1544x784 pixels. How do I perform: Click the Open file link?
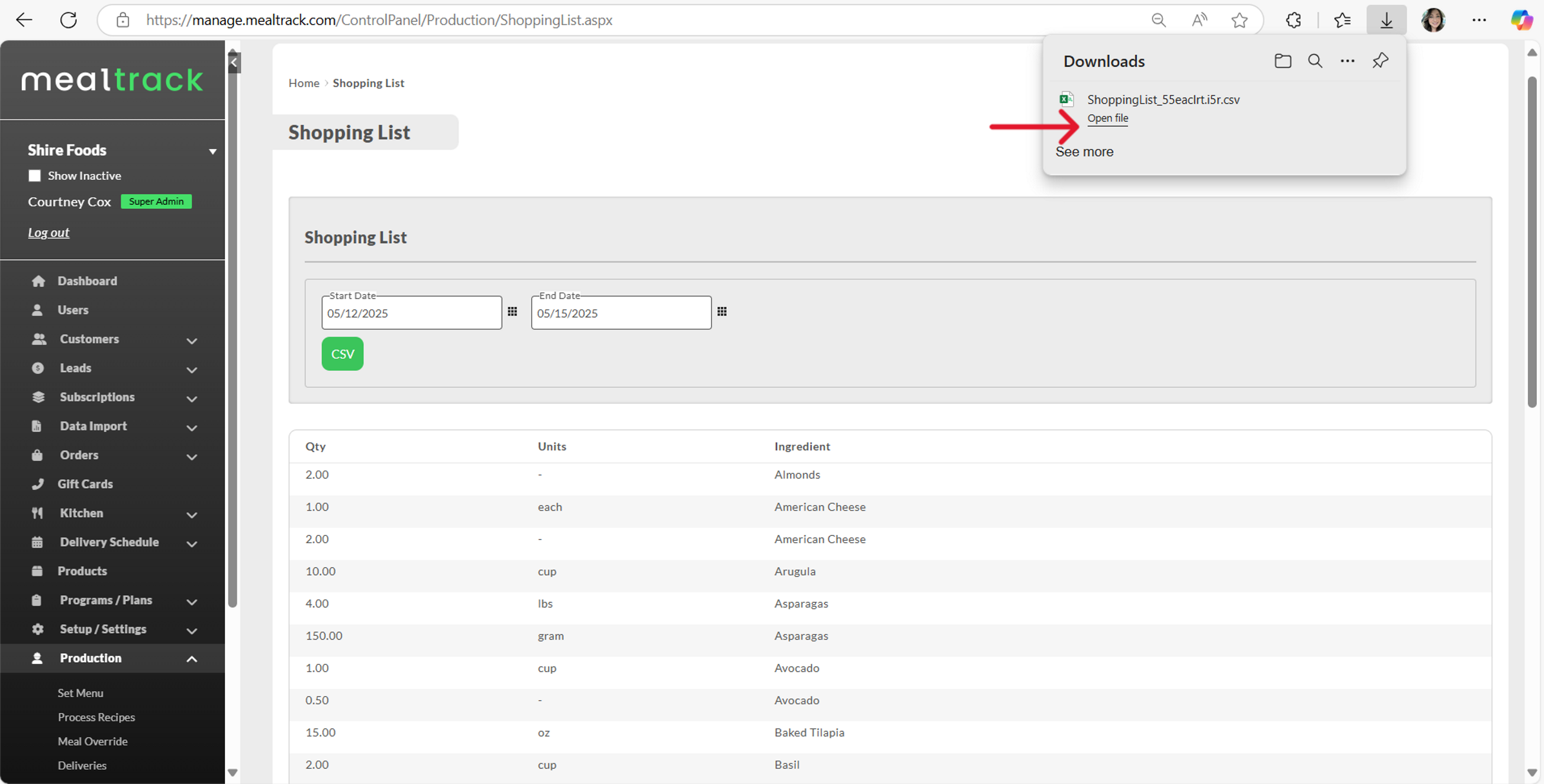point(1107,118)
